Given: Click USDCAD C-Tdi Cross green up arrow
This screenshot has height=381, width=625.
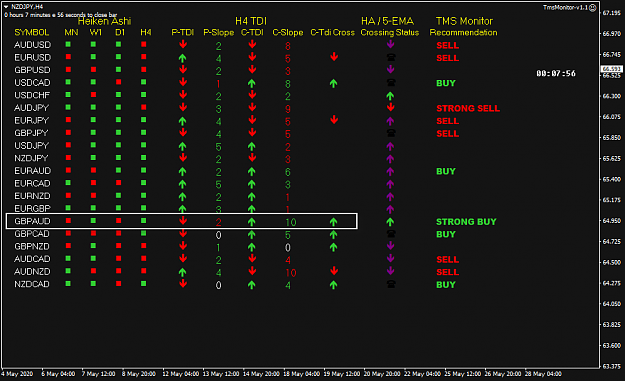Looking at the screenshot, I should point(334,83).
